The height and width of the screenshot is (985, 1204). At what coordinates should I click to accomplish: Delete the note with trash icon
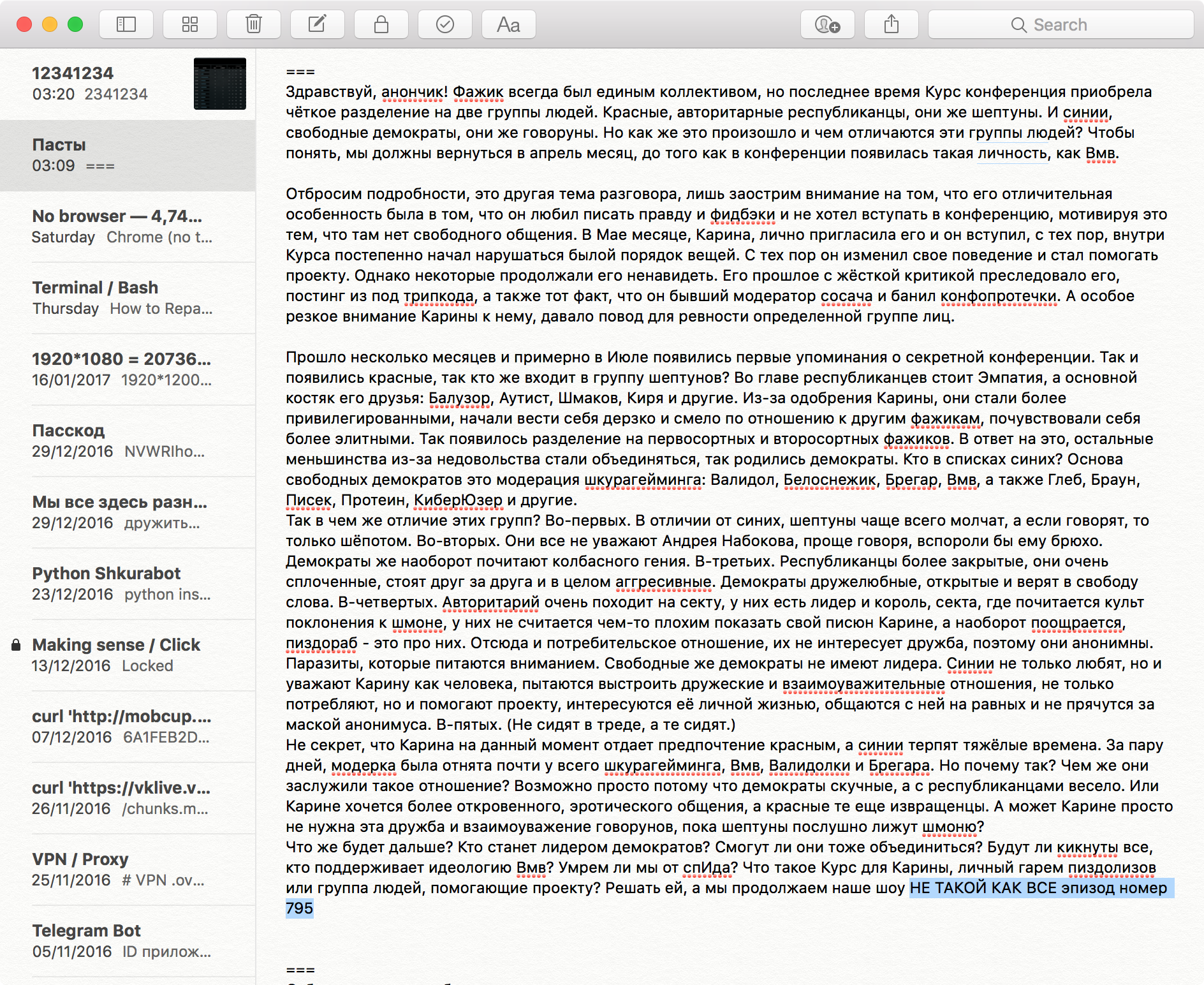254,25
